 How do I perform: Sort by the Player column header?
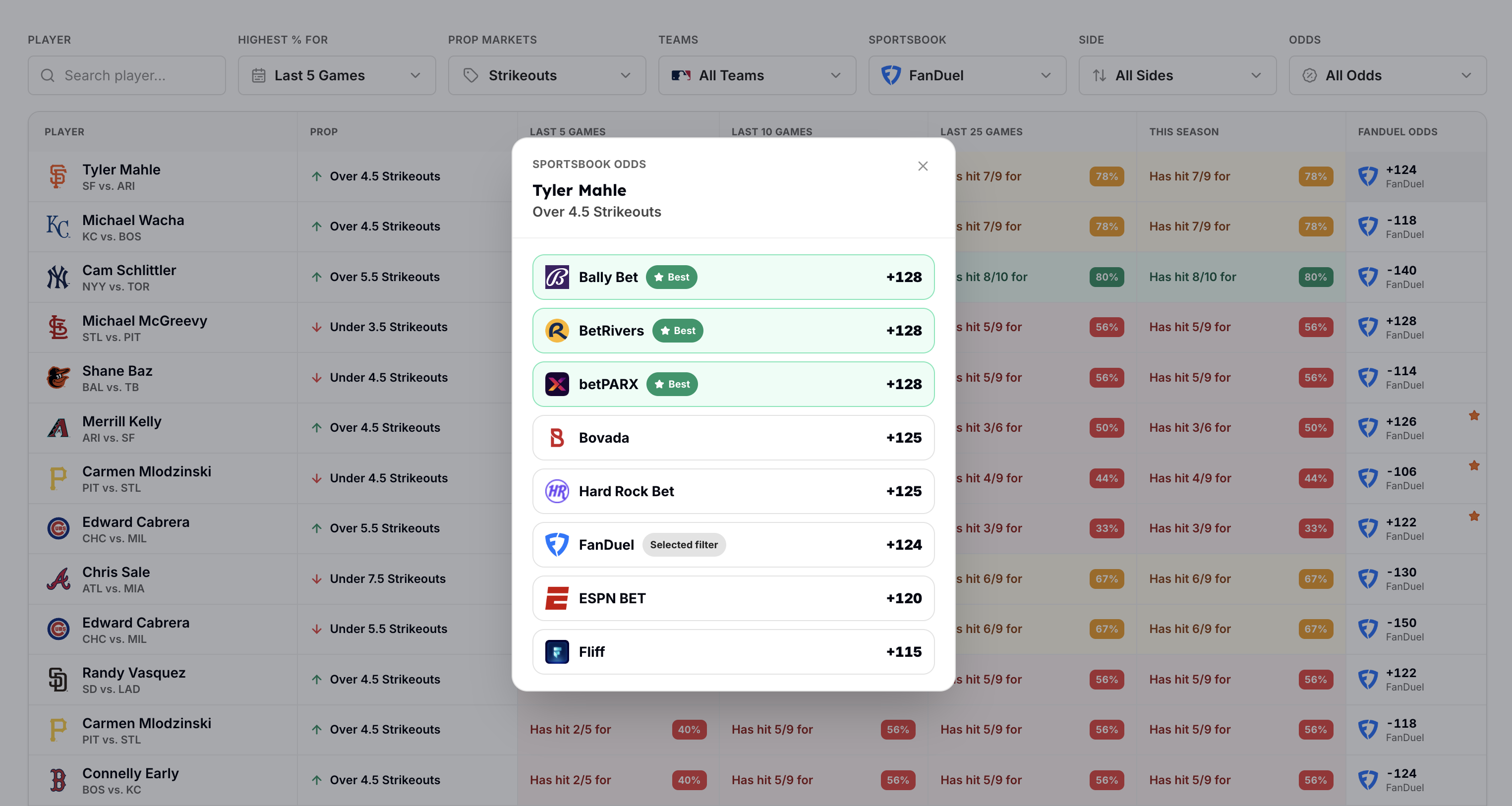coord(64,131)
